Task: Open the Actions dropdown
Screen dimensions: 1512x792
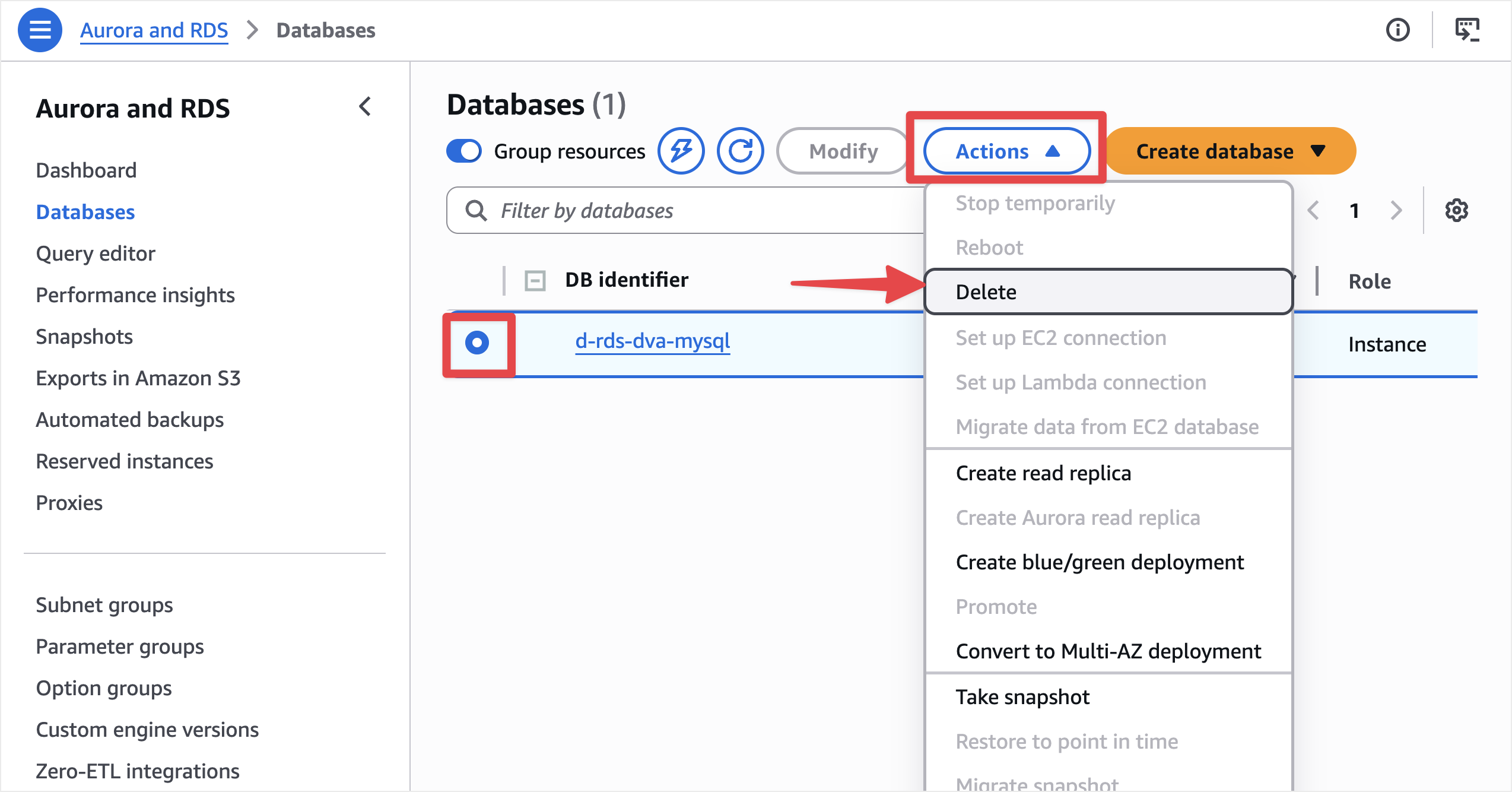Action: click(x=1006, y=151)
